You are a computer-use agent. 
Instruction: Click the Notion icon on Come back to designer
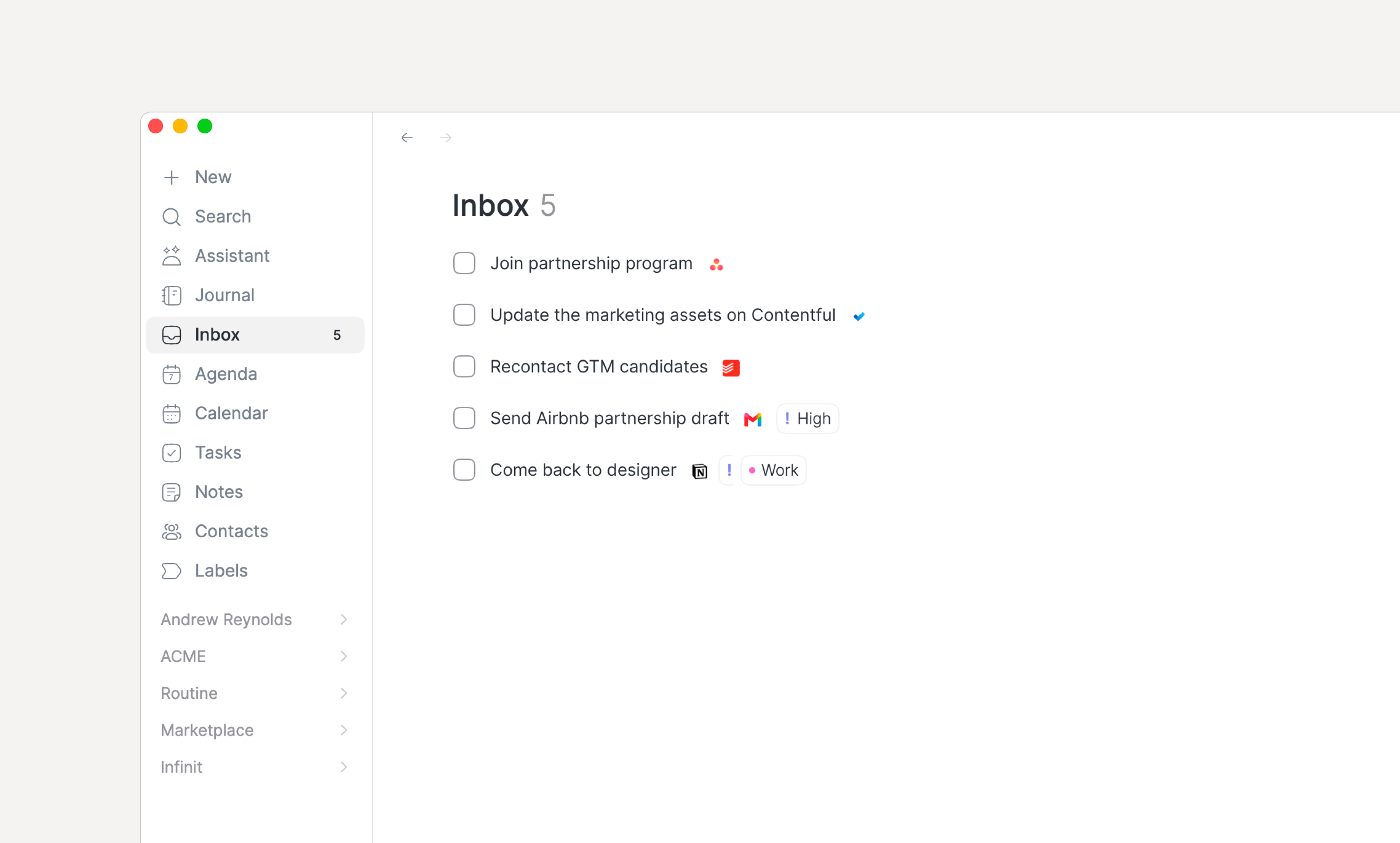click(700, 471)
